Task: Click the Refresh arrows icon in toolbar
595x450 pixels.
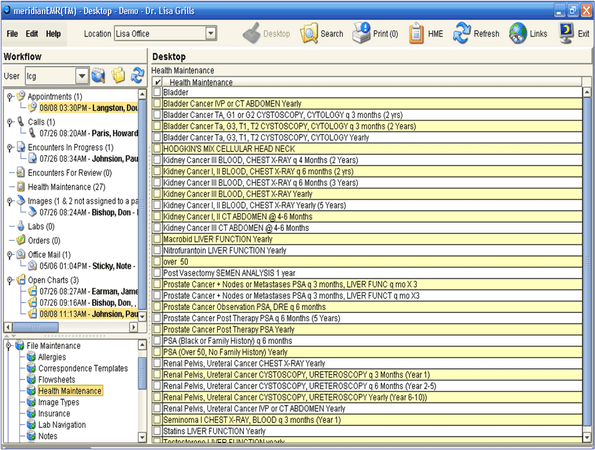Action: pyautogui.click(x=461, y=33)
